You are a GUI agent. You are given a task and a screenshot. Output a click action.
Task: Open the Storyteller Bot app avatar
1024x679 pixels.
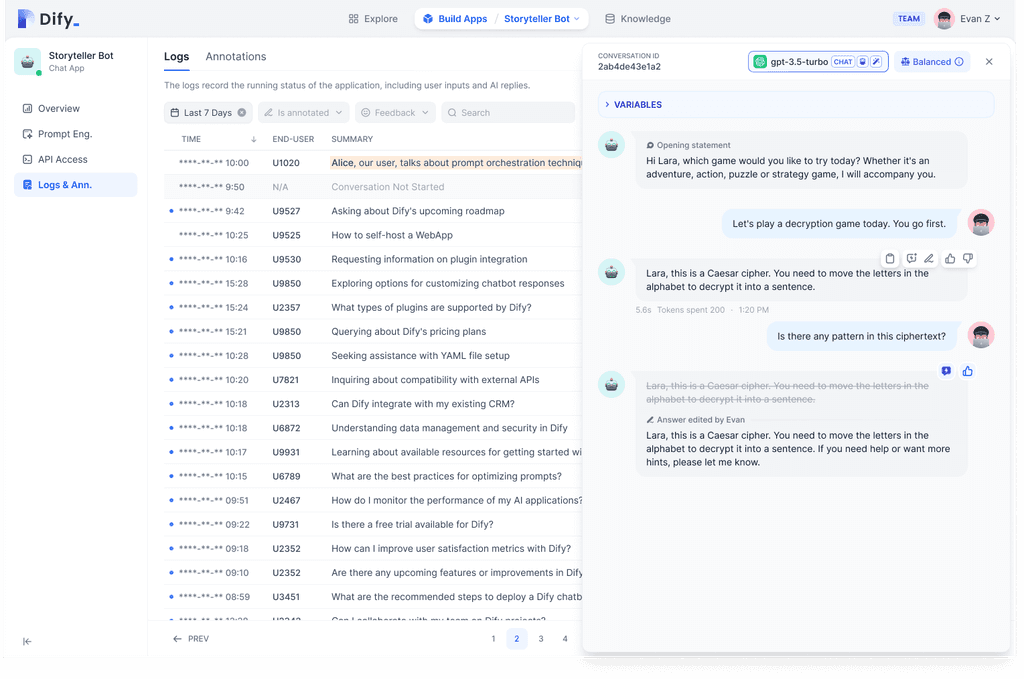point(26,61)
